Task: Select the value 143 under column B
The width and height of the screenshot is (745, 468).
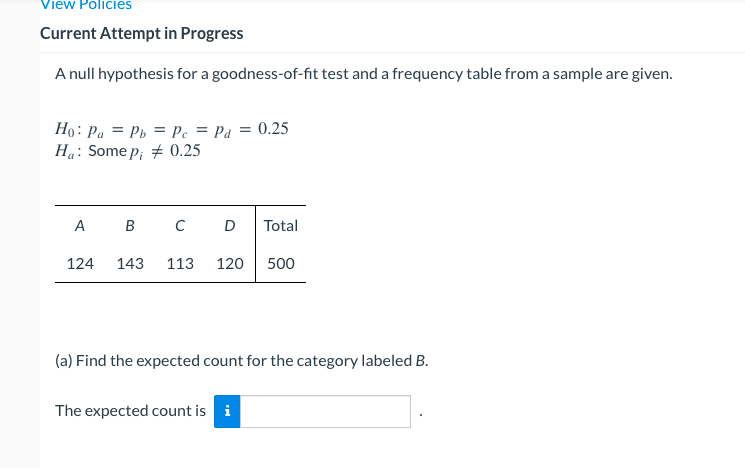Action: pos(130,264)
